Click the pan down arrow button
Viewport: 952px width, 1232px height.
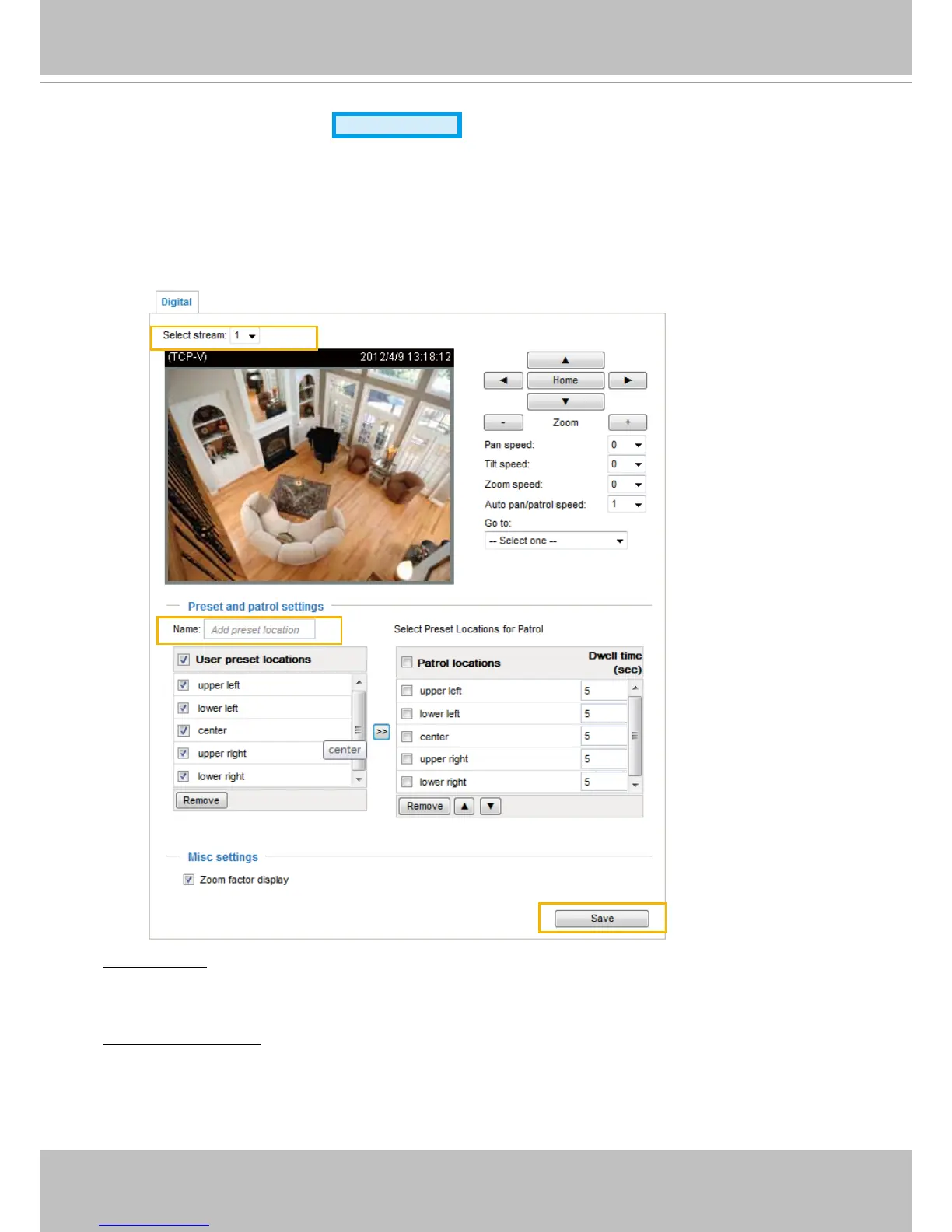(565, 401)
